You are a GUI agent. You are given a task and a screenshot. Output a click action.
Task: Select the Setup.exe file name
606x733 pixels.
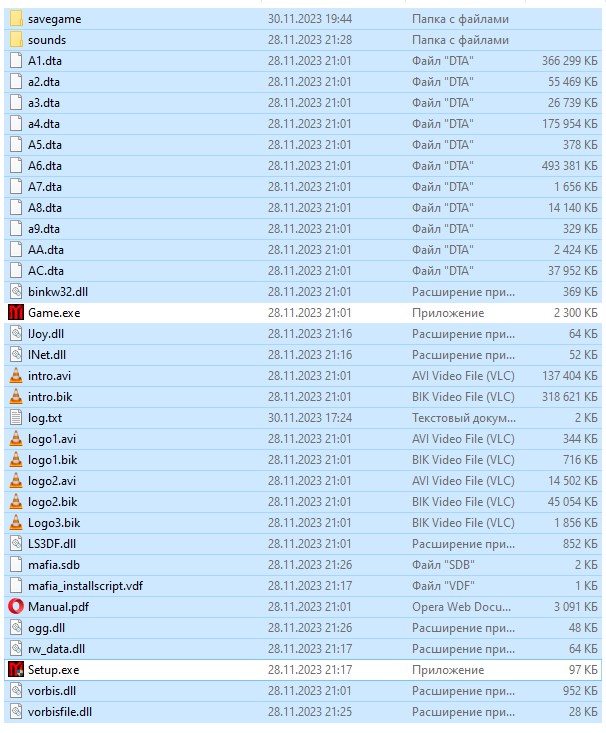54,670
